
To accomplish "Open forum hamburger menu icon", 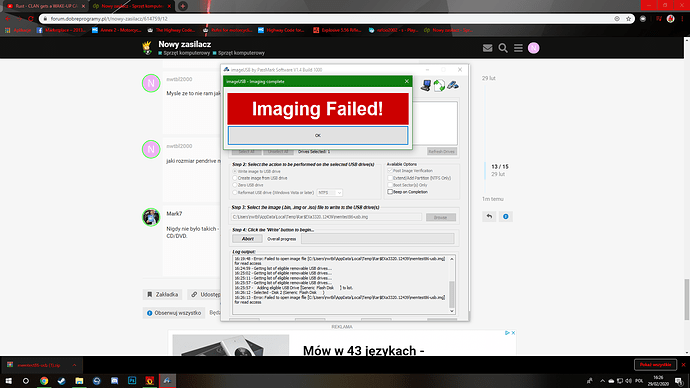I will [x=518, y=48].
